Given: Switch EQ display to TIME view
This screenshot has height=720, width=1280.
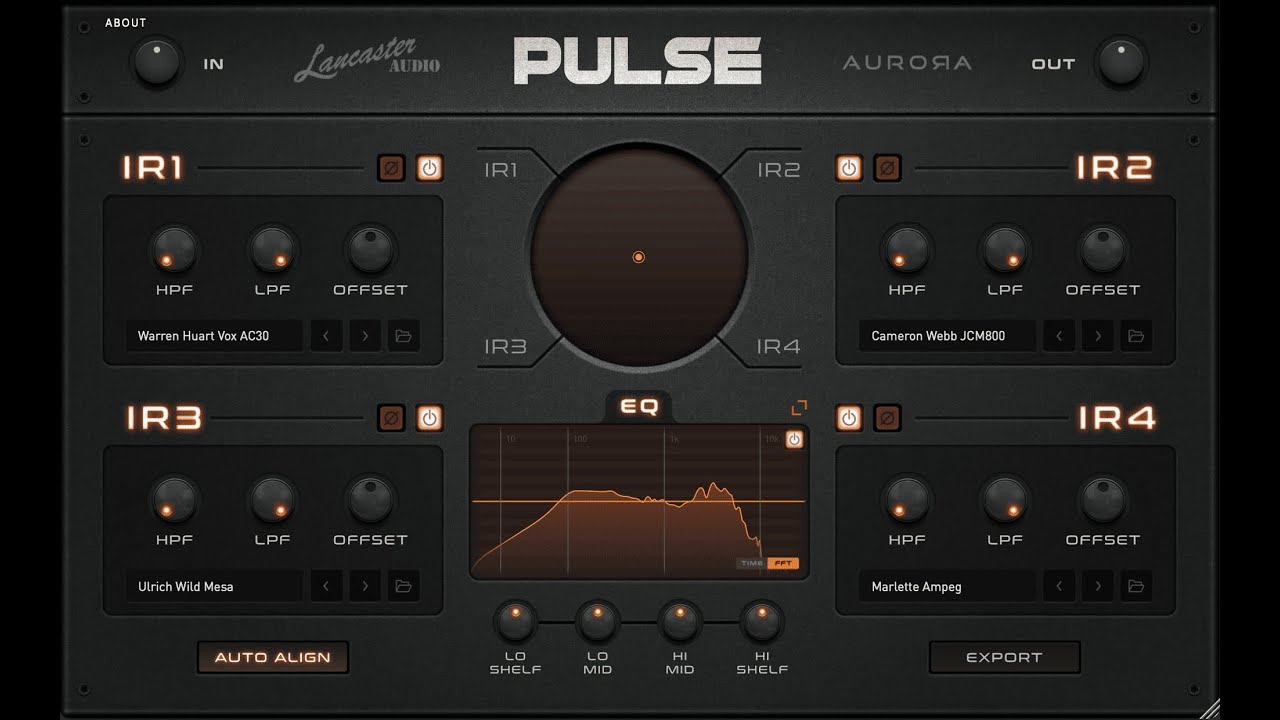Looking at the screenshot, I should (752, 563).
